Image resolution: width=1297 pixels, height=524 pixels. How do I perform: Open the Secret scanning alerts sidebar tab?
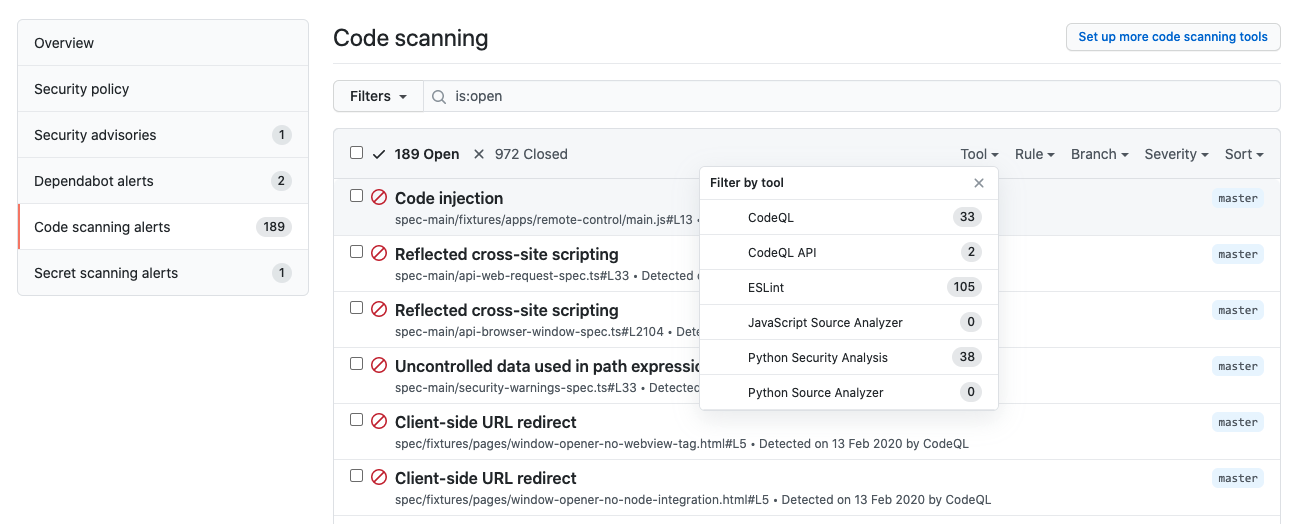(163, 273)
